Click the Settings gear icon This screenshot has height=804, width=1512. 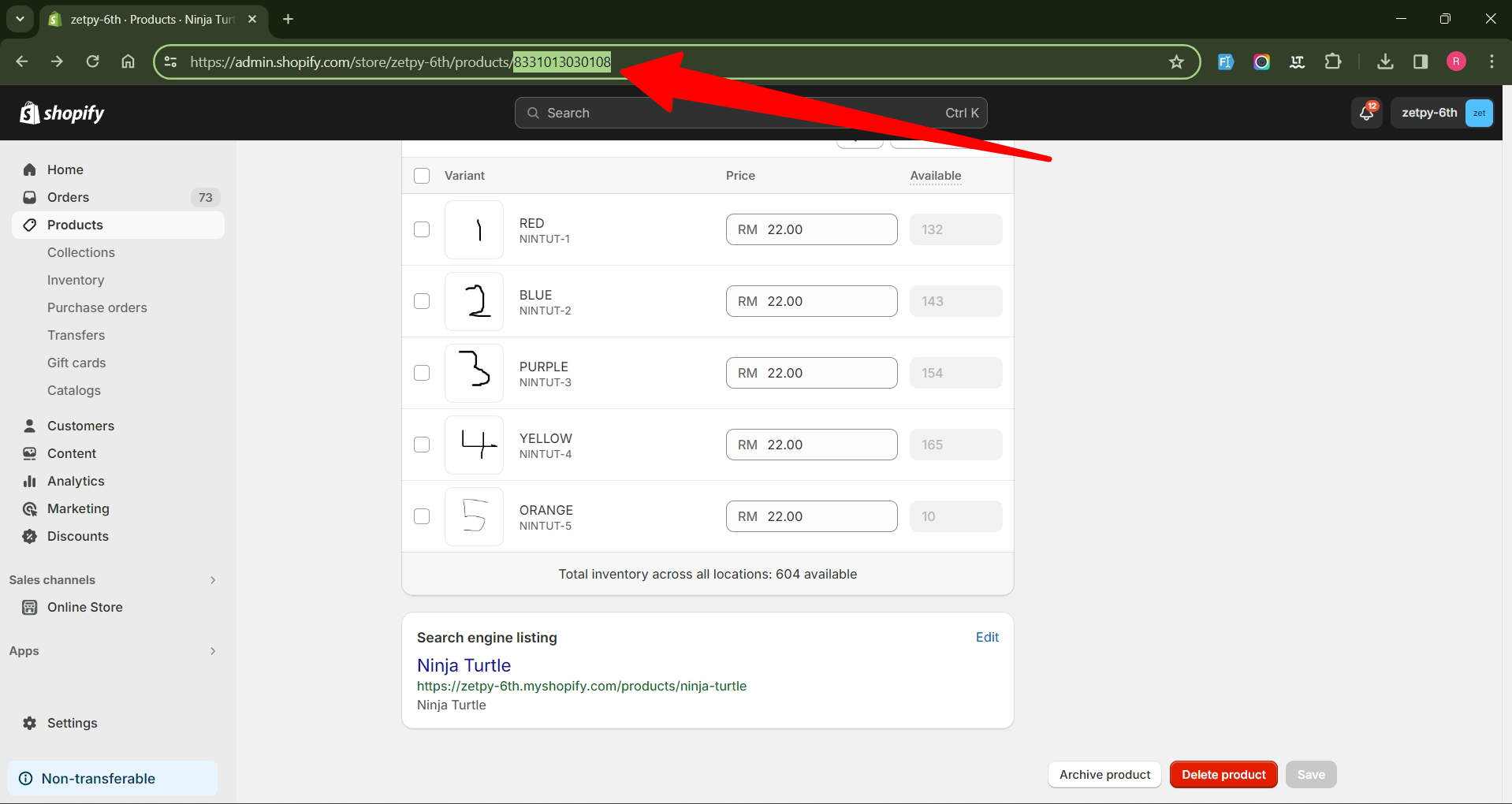(30, 723)
